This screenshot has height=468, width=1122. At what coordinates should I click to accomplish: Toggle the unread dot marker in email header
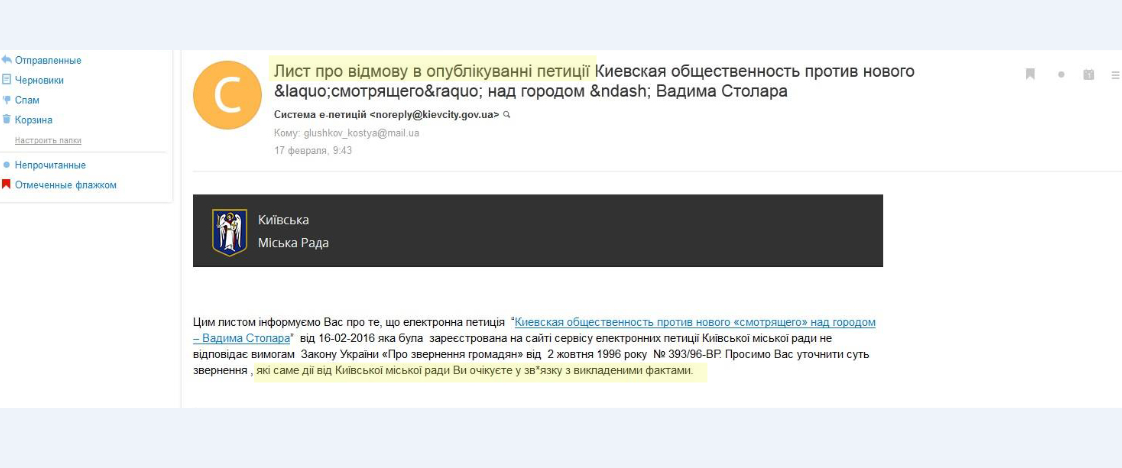[x=1061, y=75]
